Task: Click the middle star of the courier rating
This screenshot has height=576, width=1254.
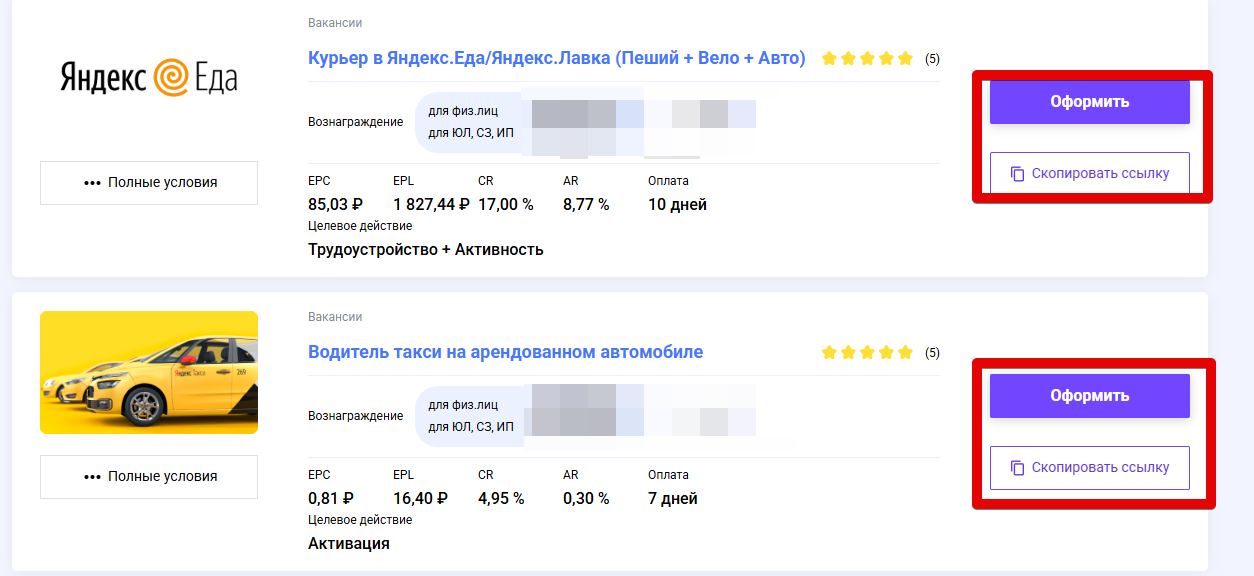Action: (x=867, y=59)
